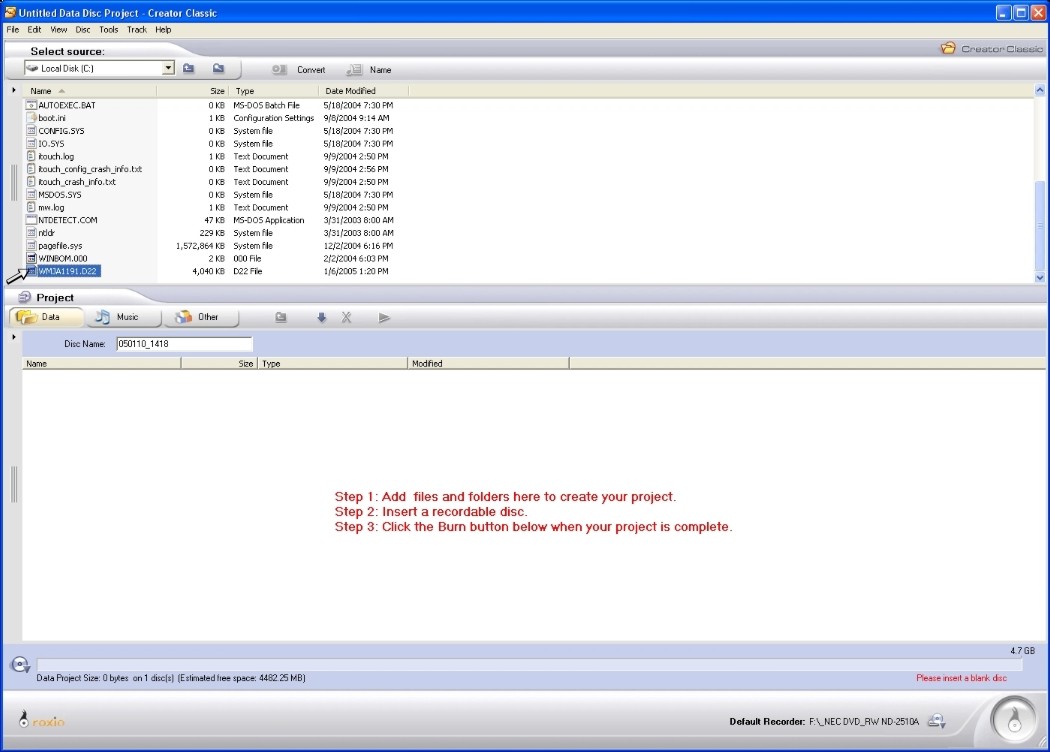Screen dimensions: 1050x752
Task: Open the Local Disk (C:) source dropdown
Action: 169,68
